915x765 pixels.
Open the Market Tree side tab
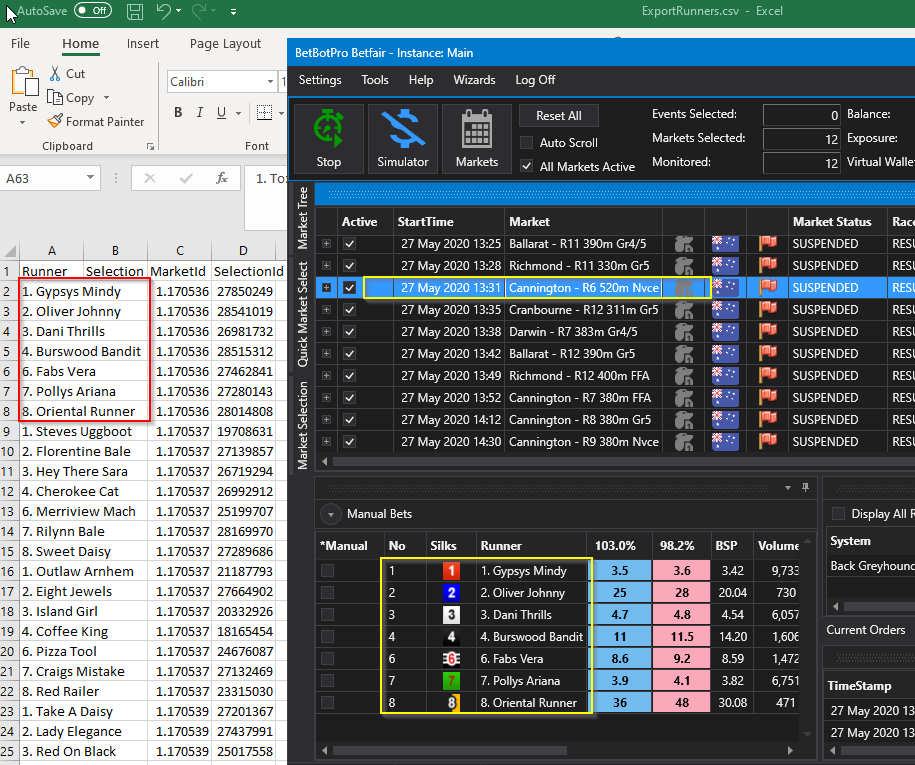point(302,218)
